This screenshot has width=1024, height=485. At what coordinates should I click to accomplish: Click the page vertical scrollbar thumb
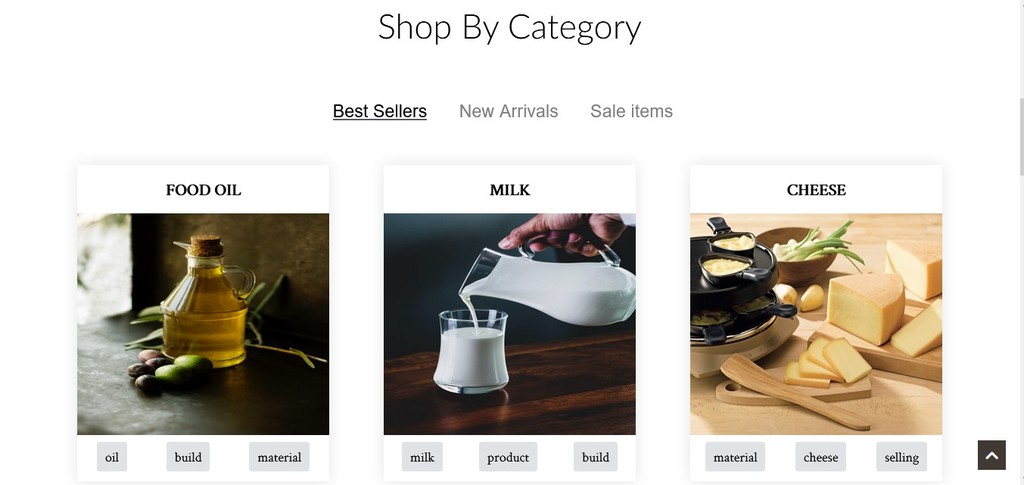pyautogui.click(x=1021, y=137)
